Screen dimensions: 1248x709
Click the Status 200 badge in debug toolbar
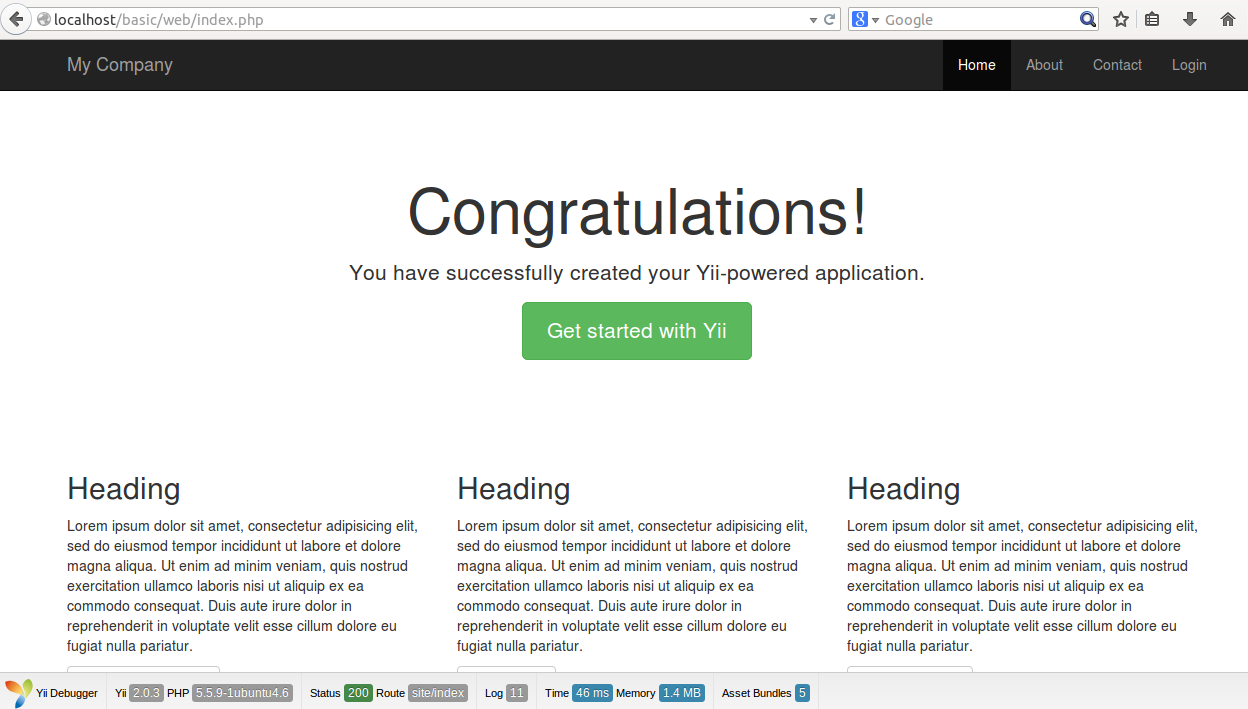(x=357, y=692)
